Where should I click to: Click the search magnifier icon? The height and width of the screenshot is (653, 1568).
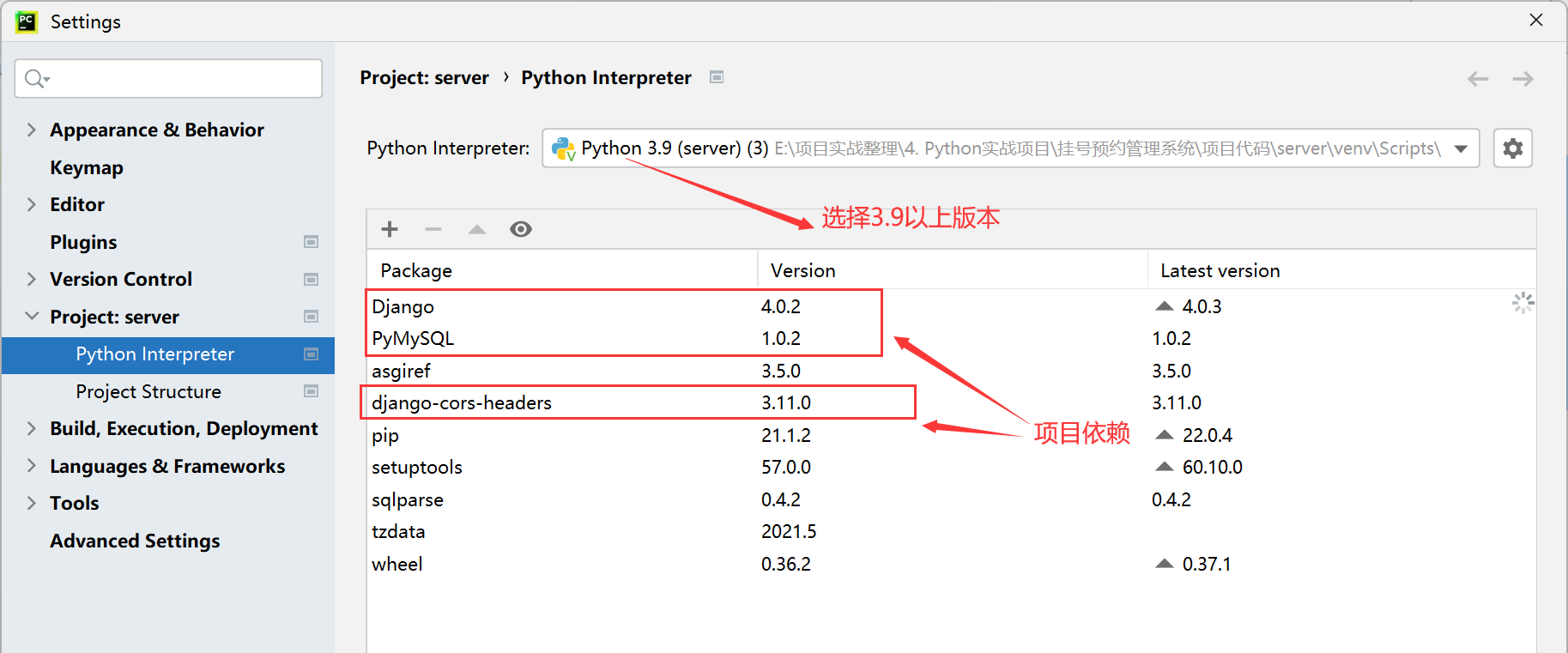[36, 79]
